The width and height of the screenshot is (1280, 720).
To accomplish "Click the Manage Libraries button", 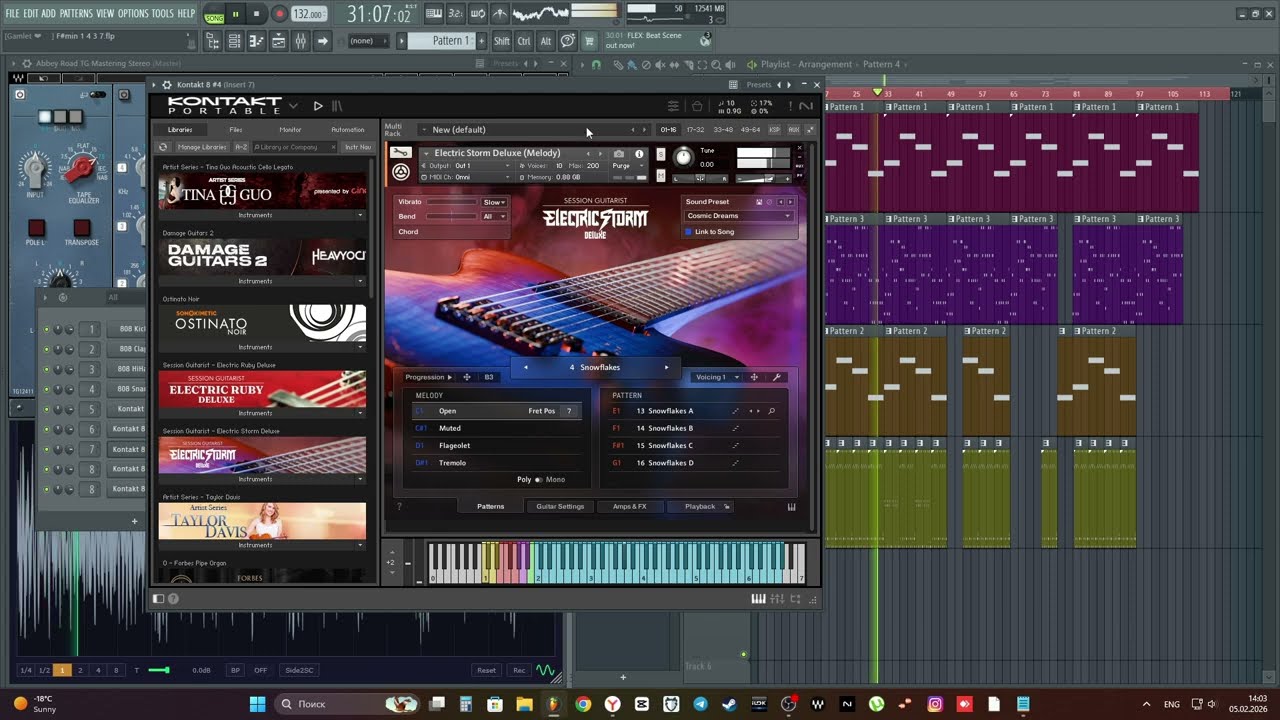I will (202, 147).
